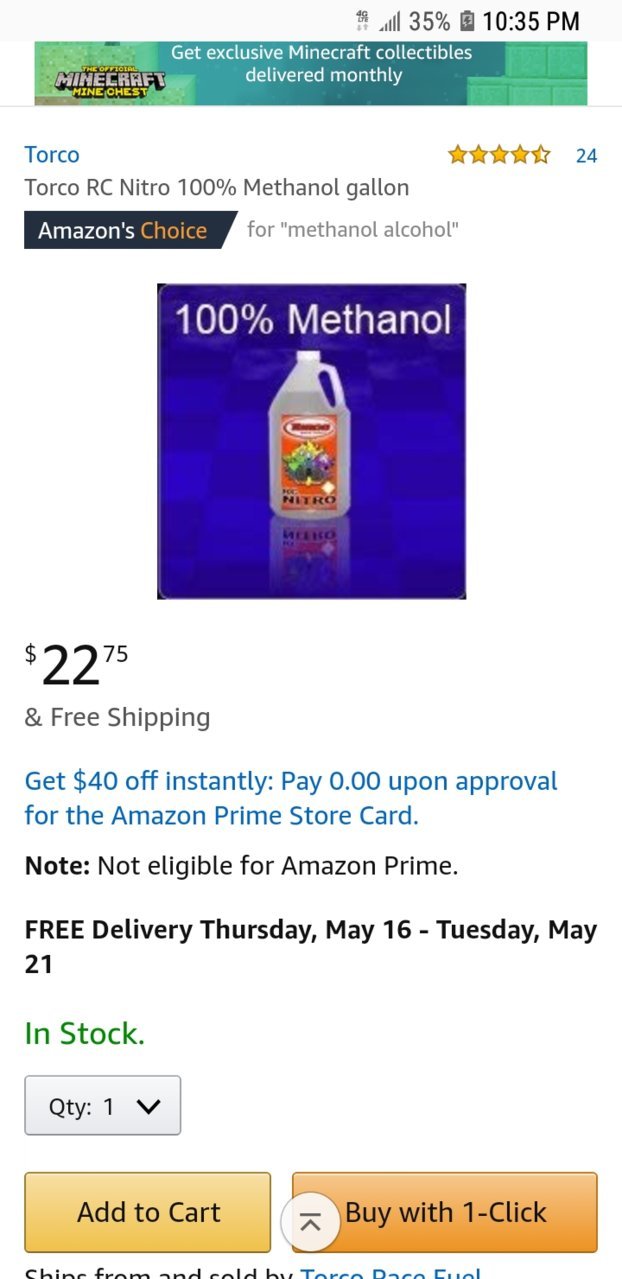Tap the Minecraft collectibles banner ad
Screen dimensions: 622x1279
[311, 73]
